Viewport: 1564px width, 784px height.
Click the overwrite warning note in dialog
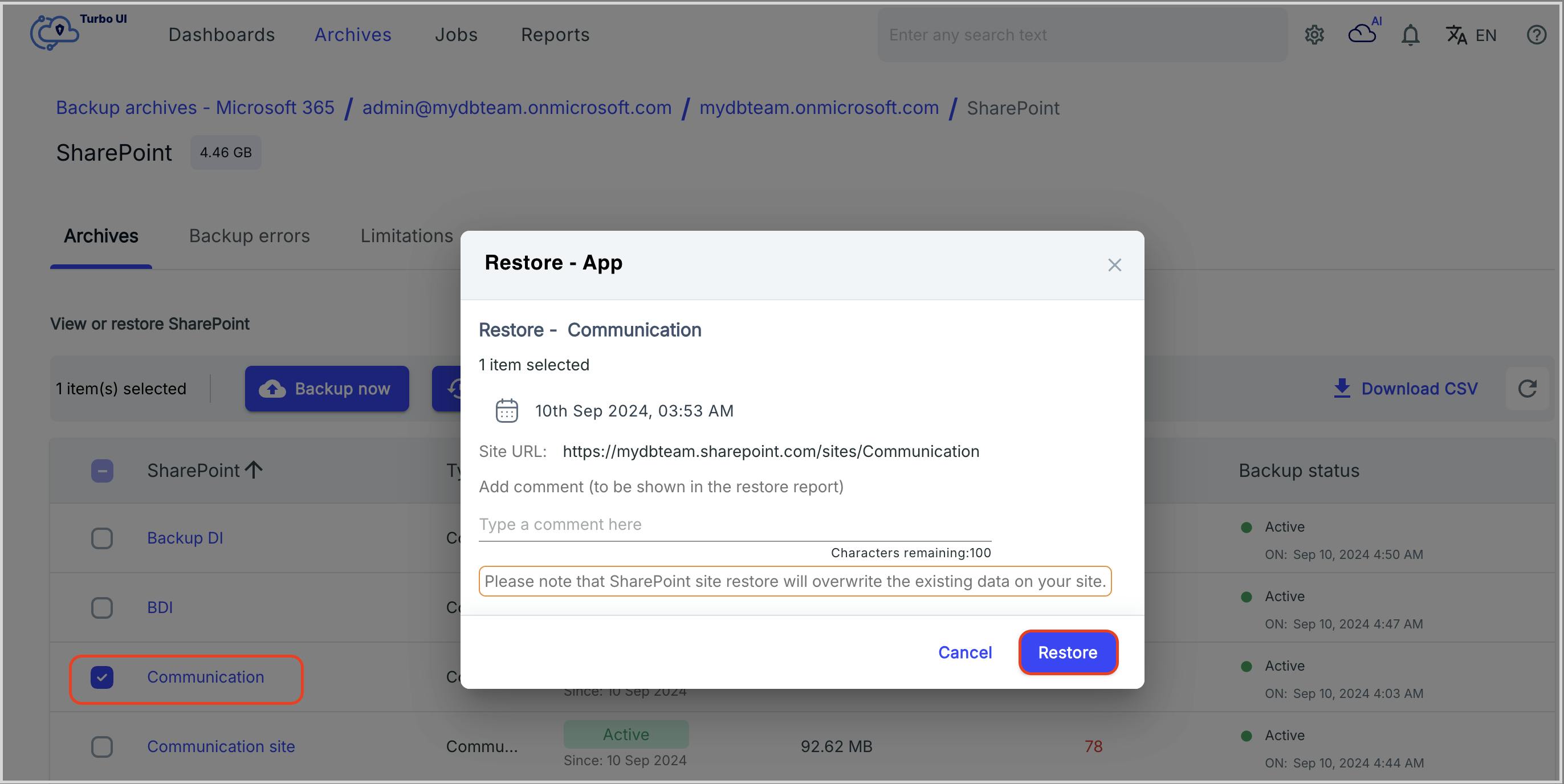[x=795, y=581]
